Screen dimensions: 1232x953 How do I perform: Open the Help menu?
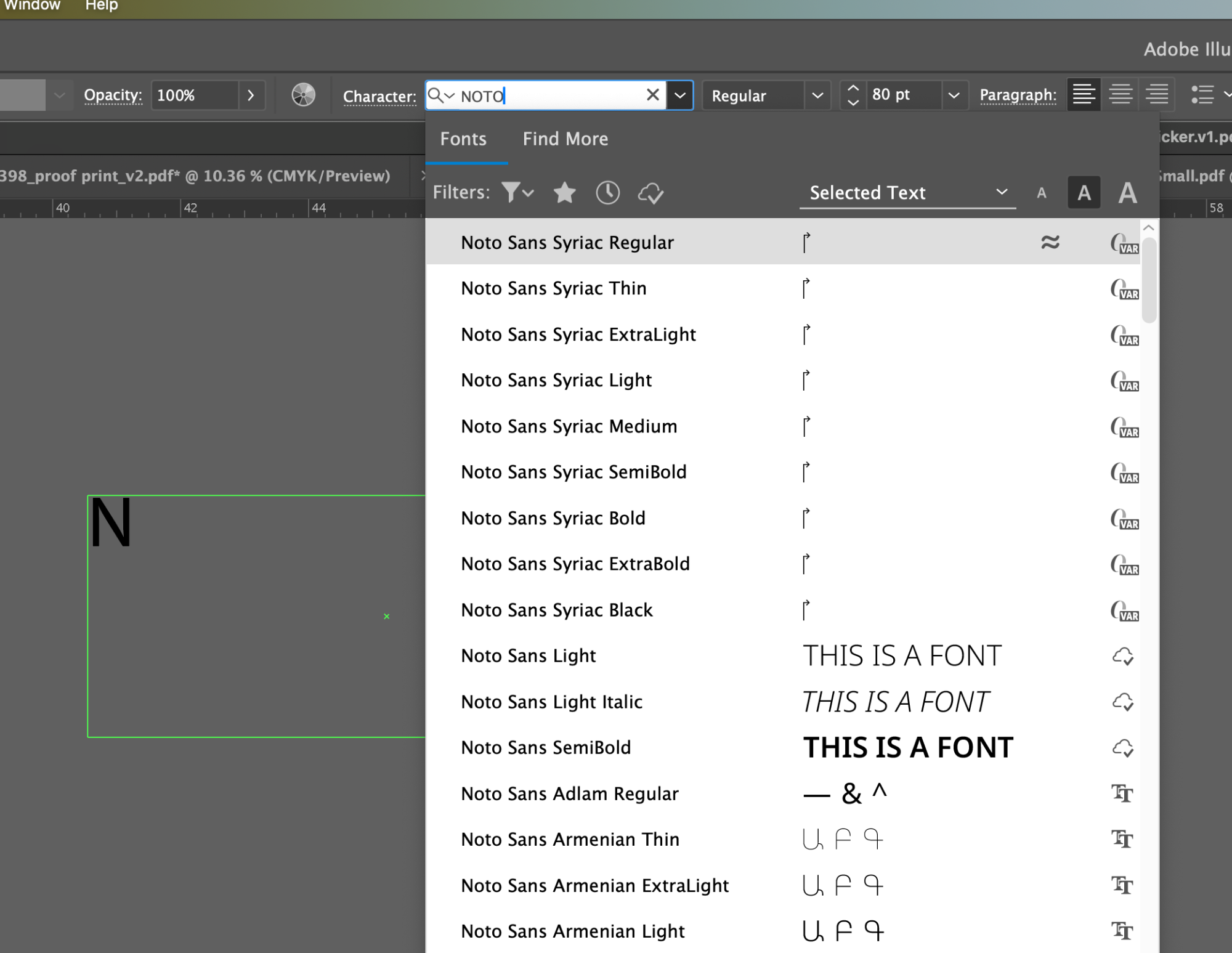102,6
